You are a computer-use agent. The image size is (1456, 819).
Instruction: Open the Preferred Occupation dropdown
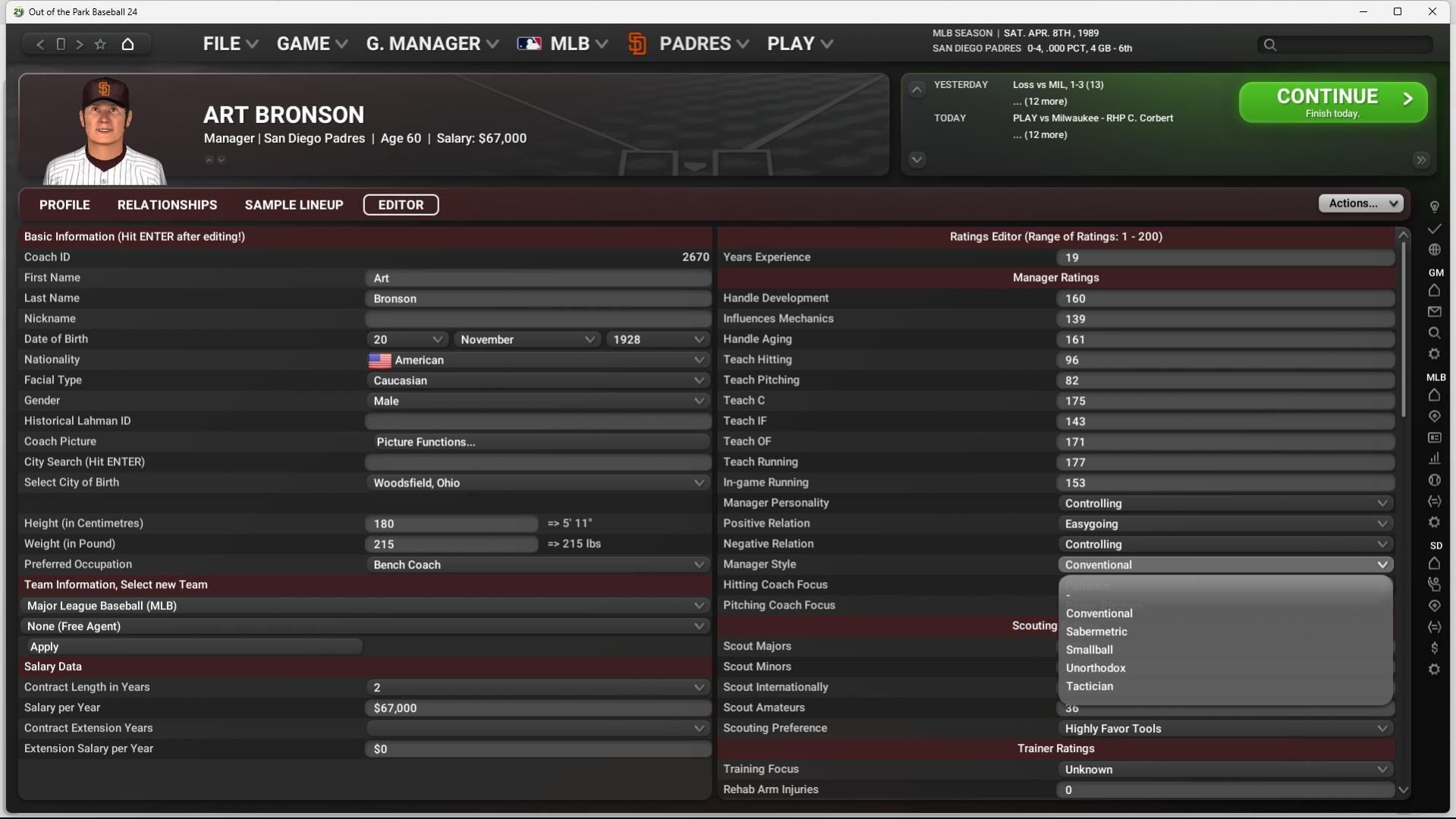click(x=537, y=565)
